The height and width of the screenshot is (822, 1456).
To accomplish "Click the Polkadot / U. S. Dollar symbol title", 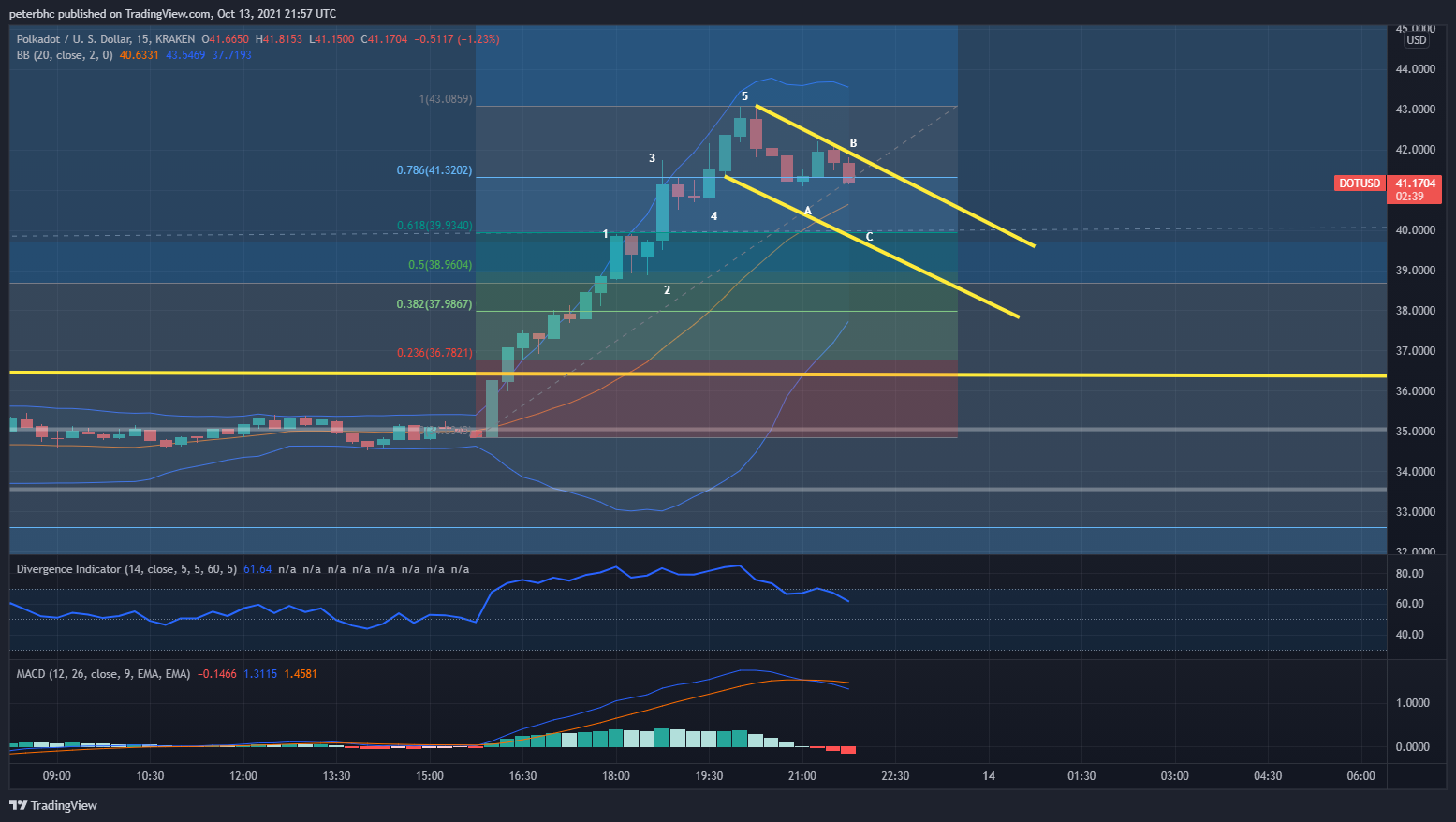I will tap(106, 39).
